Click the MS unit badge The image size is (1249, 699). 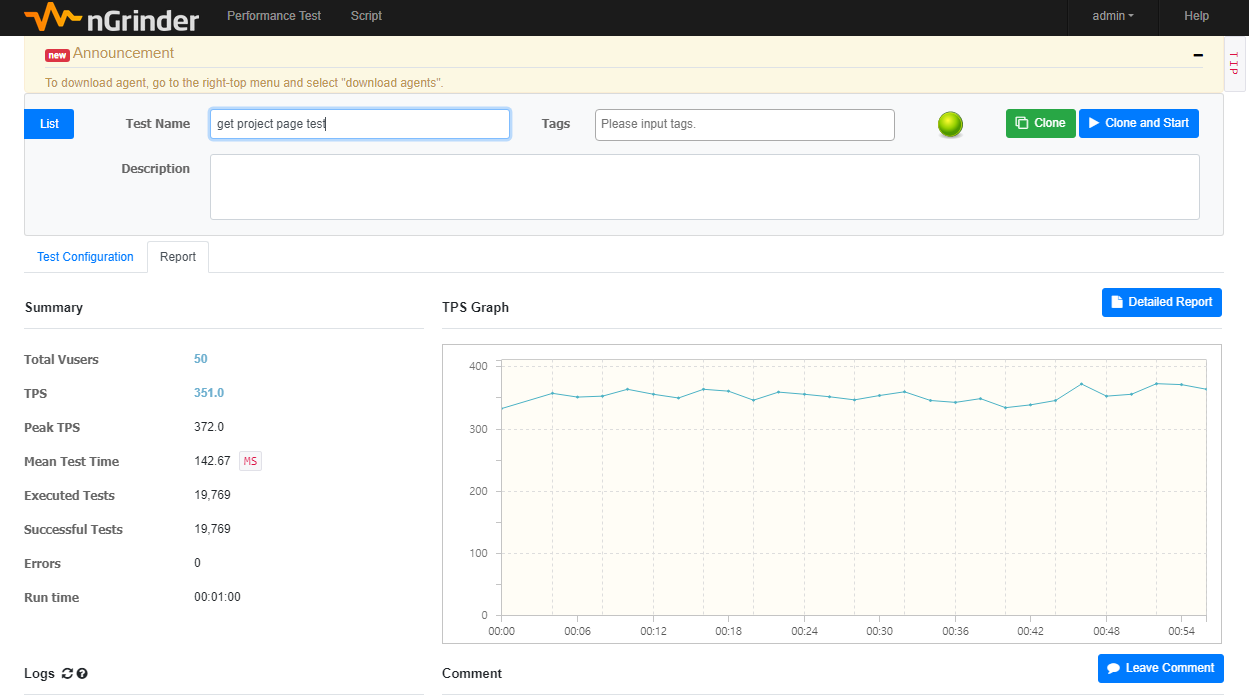[250, 461]
